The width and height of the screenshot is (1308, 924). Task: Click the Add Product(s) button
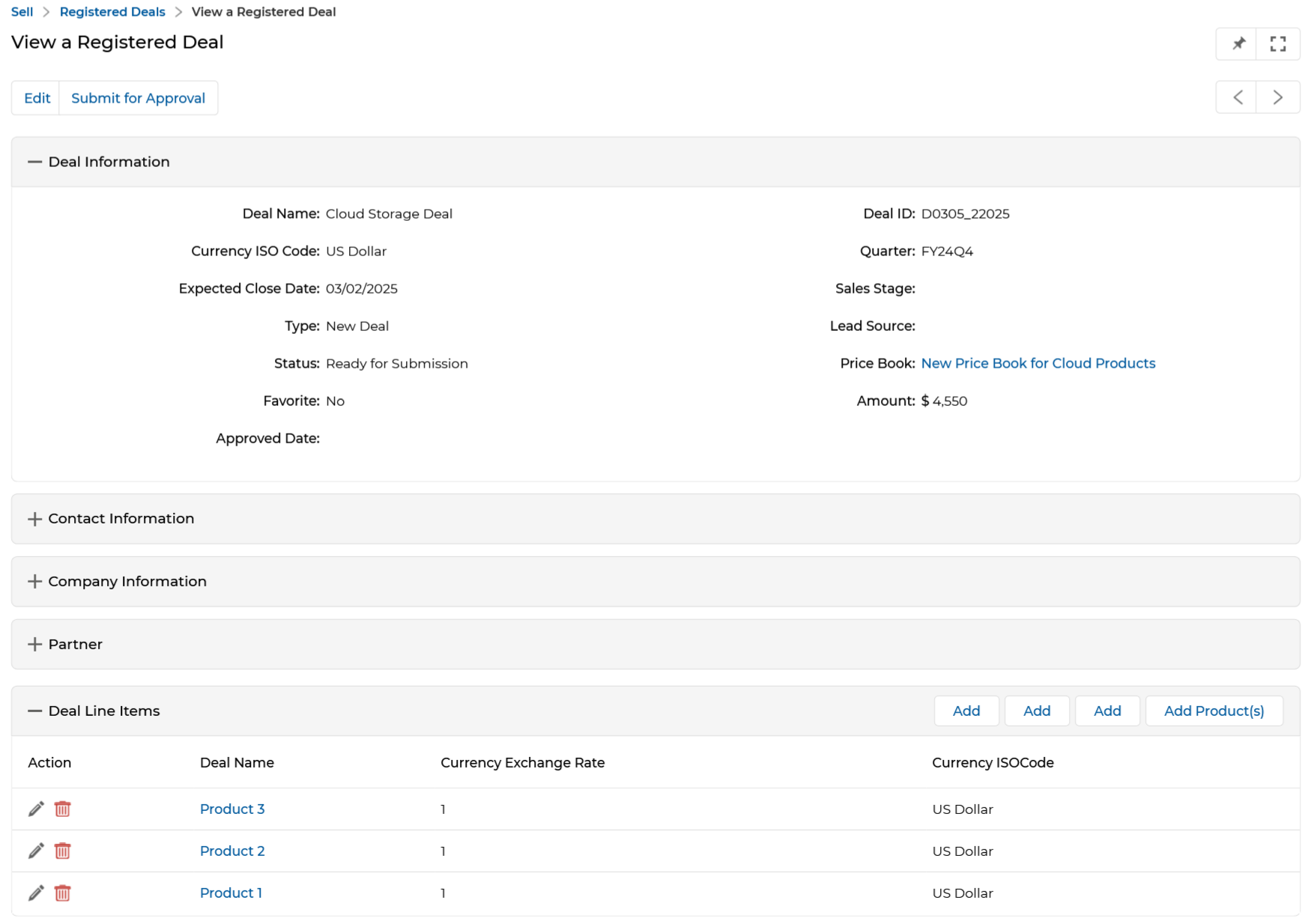[x=1214, y=711]
